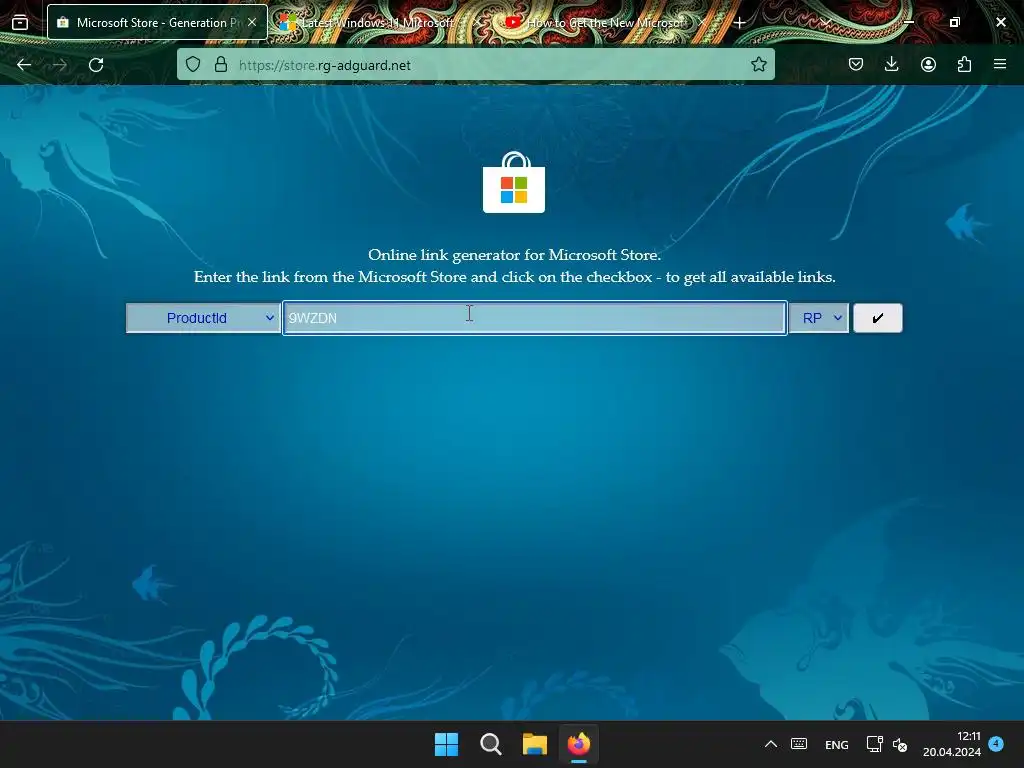Open the Firefox hamburger menu
Image resolution: width=1024 pixels, height=768 pixels.
1000,64
